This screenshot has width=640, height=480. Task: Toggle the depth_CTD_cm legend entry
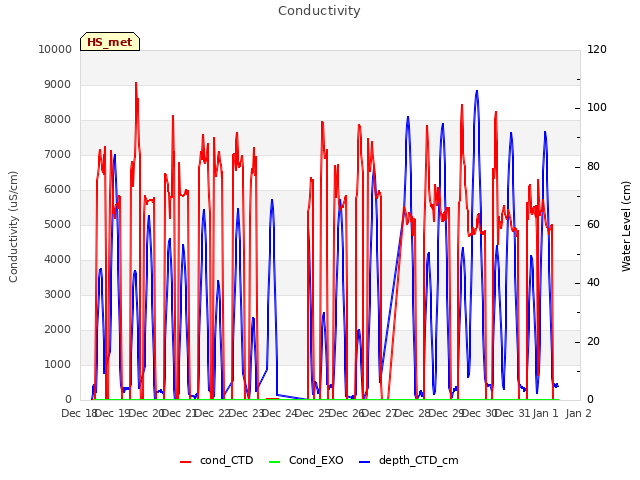409,460
